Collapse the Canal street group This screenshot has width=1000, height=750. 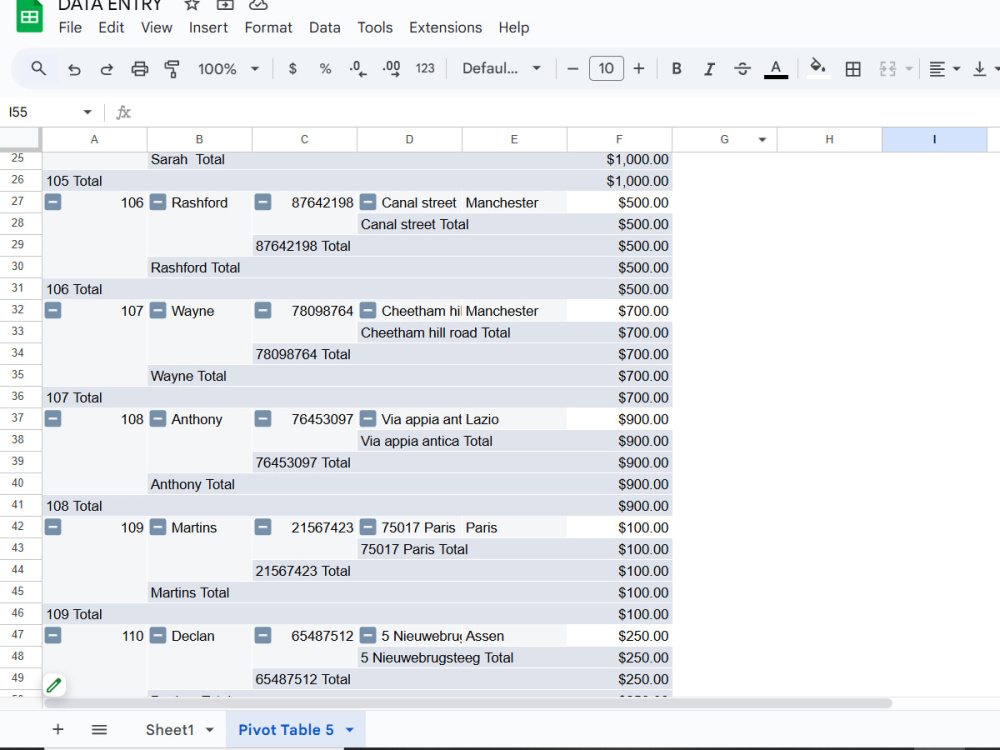click(x=368, y=203)
